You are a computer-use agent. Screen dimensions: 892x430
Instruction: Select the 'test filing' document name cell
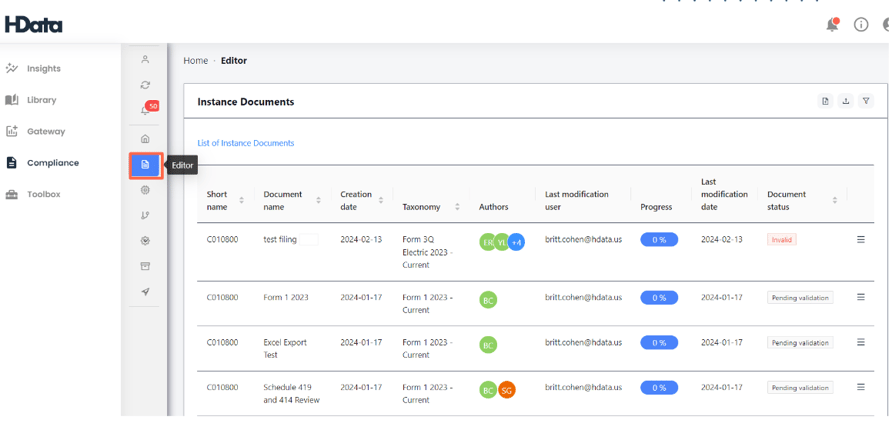click(280, 239)
